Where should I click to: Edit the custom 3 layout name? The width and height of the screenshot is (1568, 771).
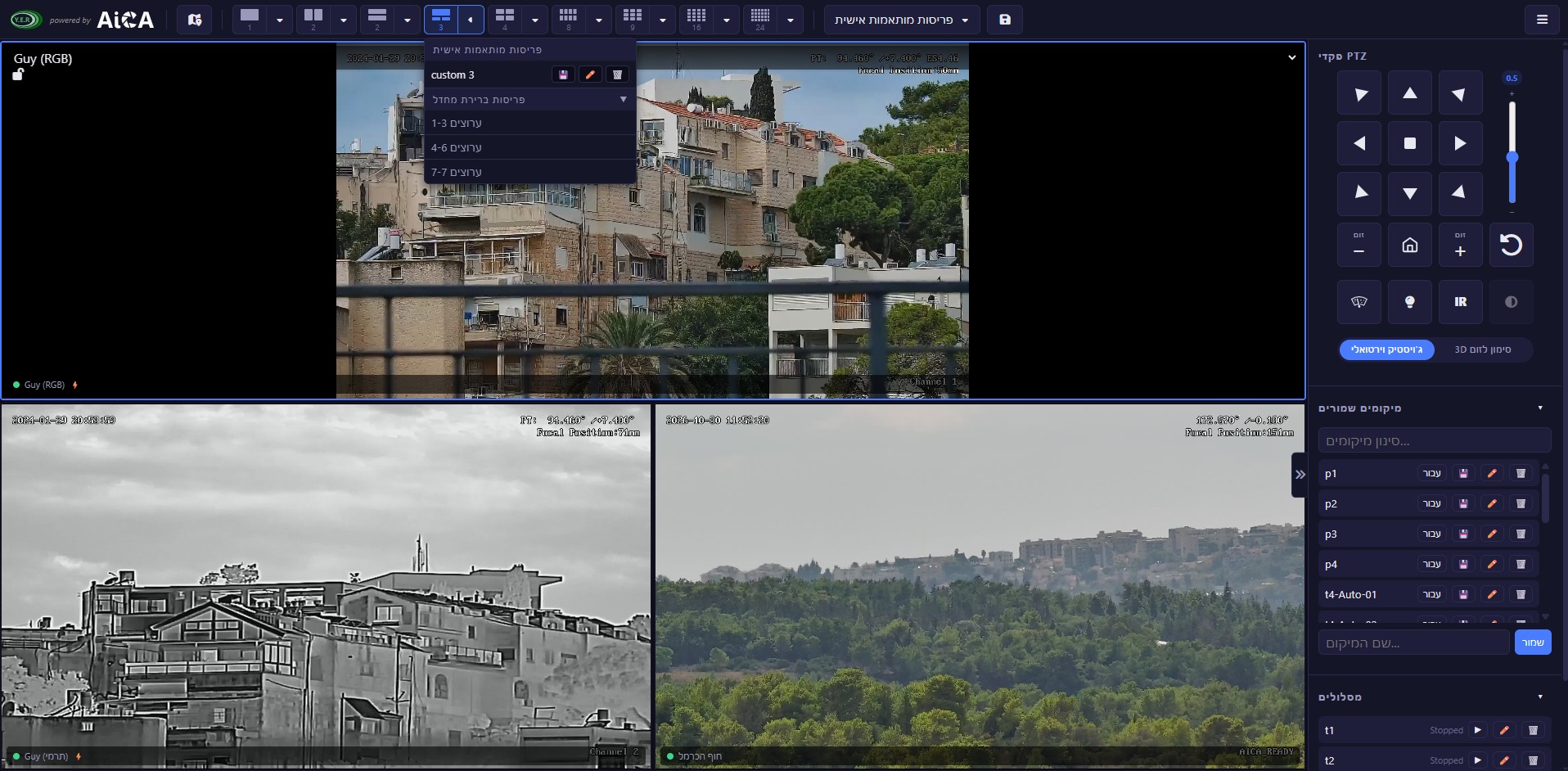590,74
